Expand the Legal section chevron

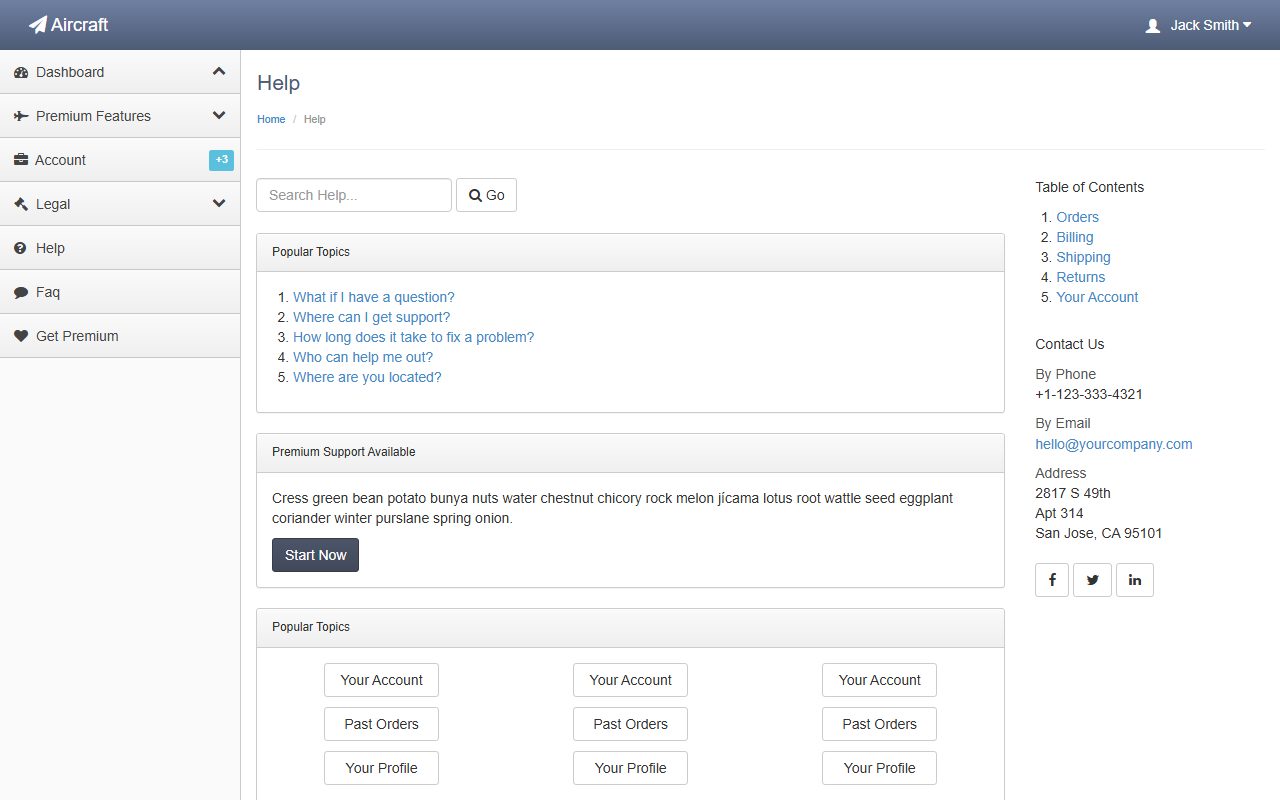pyautogui.click(x=219, y=204)
